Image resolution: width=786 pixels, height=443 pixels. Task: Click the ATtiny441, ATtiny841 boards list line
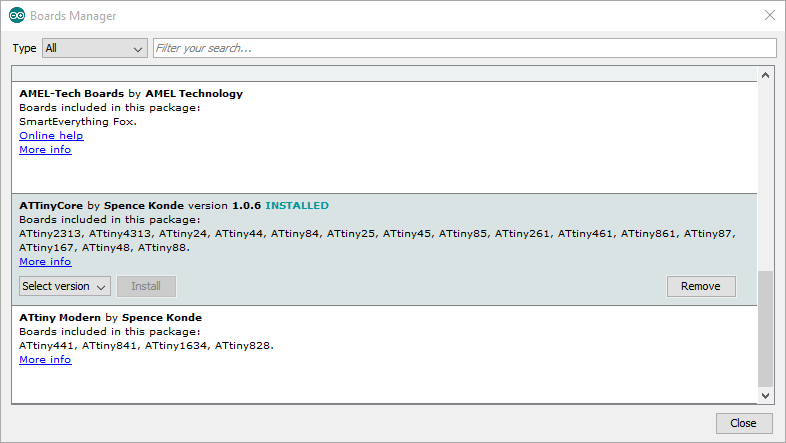click(146, 346)
